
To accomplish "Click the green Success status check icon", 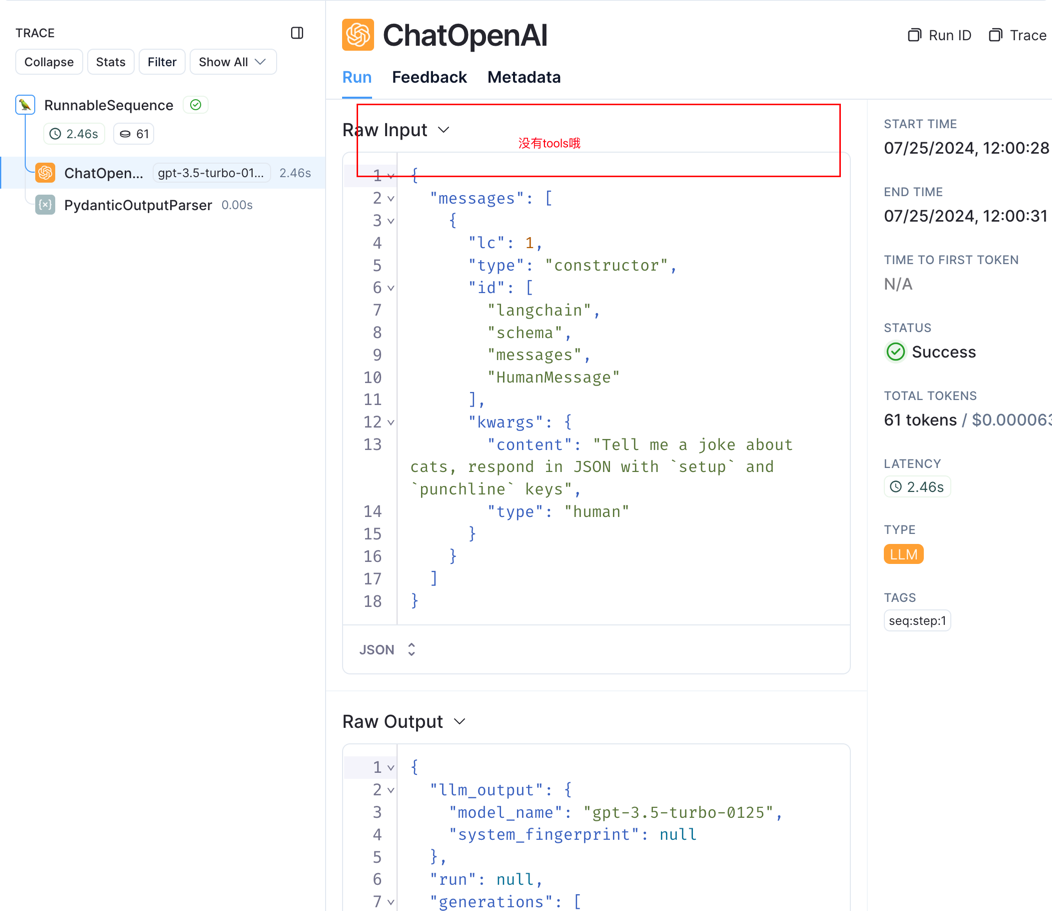I will (896, 352).
